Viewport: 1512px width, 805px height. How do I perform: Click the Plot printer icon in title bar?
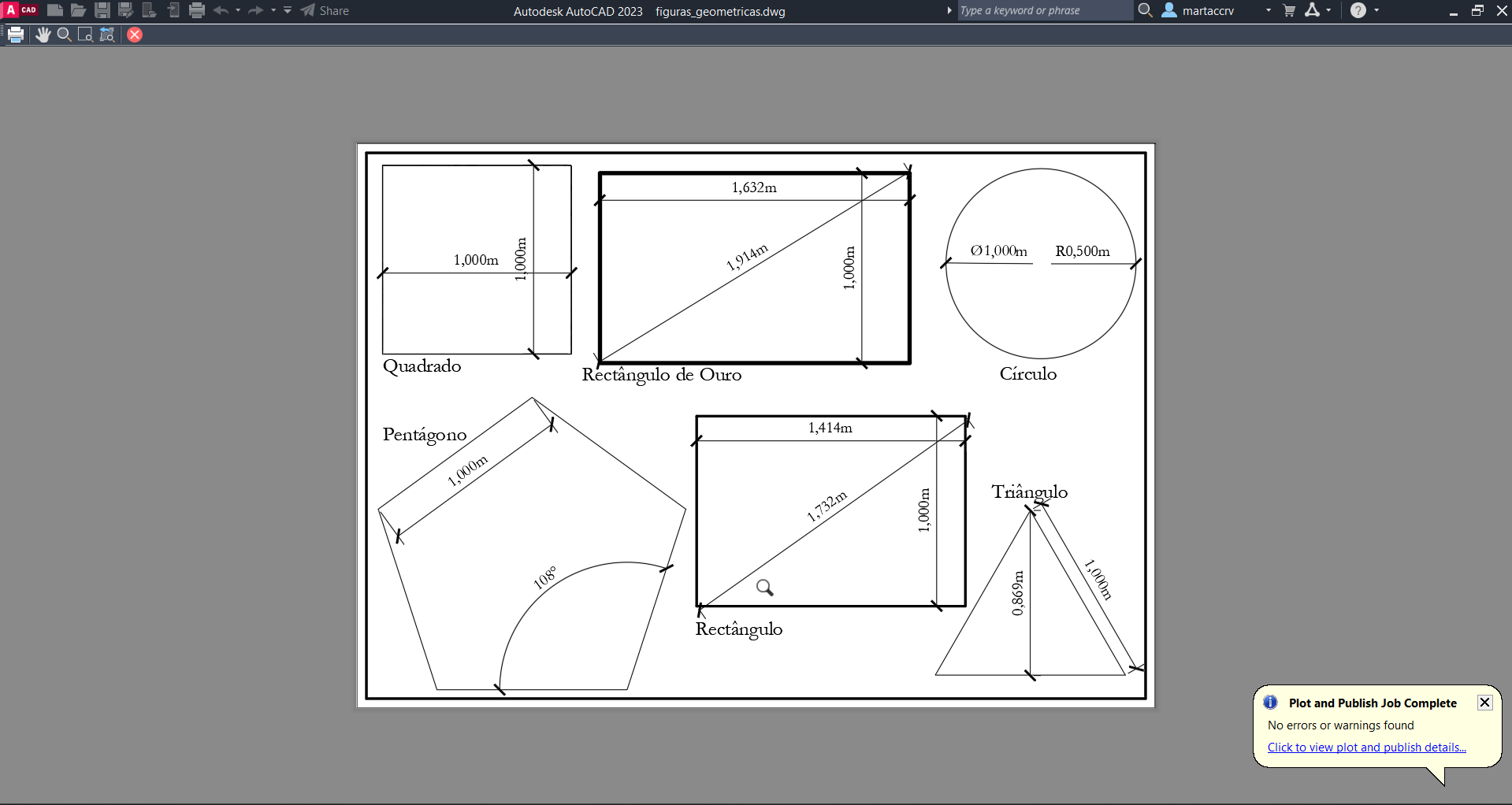click(x=197, y=10)
